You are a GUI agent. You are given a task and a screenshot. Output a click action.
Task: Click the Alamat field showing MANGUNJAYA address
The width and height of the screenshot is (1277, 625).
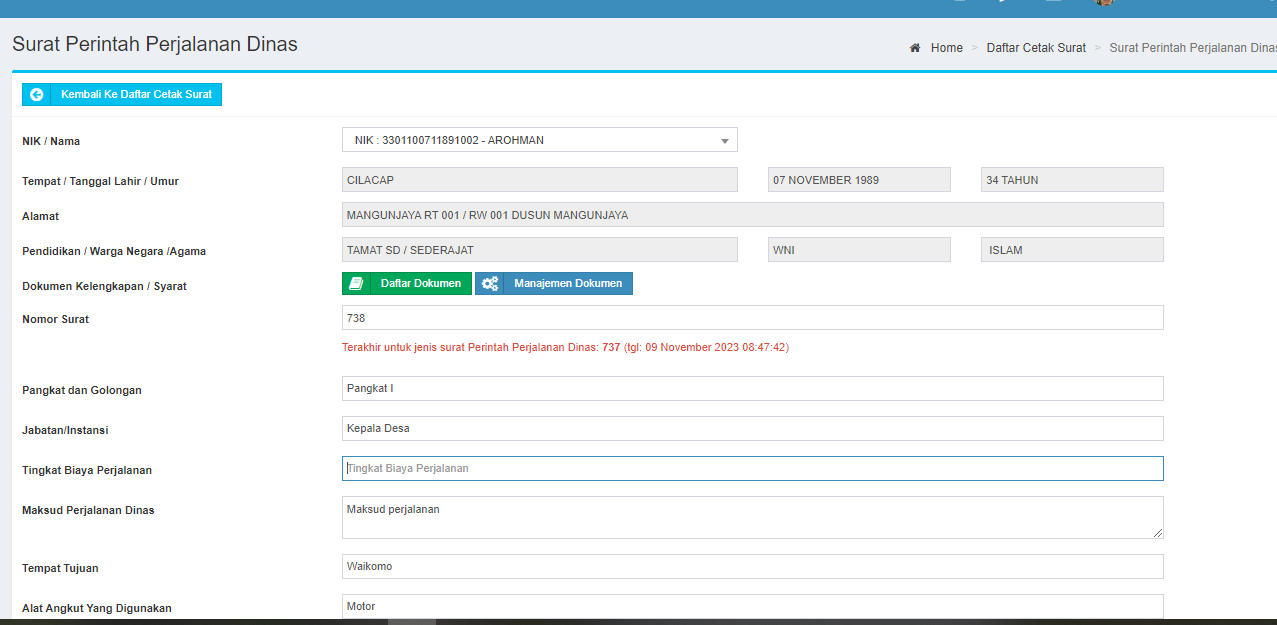coord(752,215)
